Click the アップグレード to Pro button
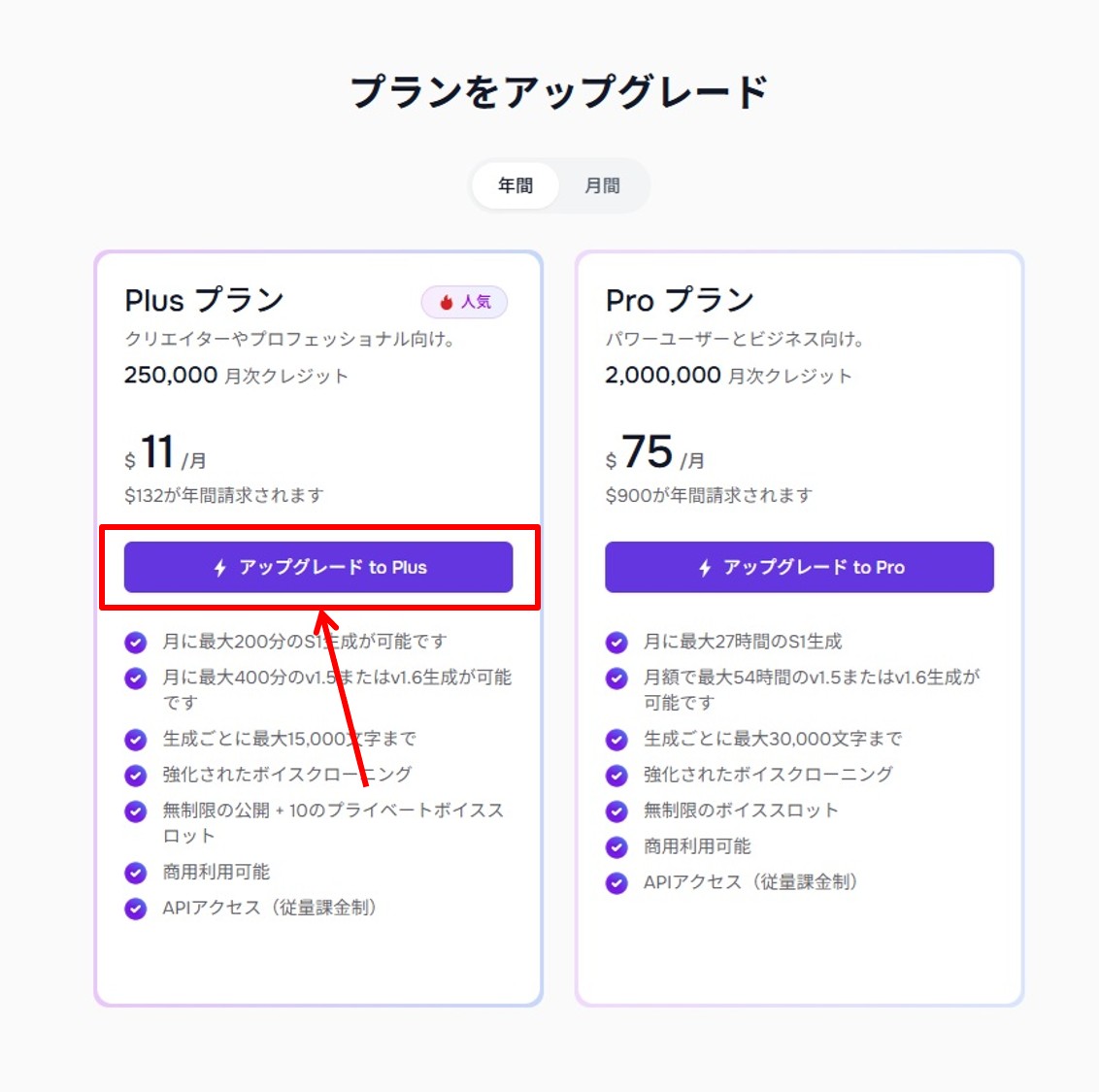1099x1092 pixels. [x=799, y=567]
